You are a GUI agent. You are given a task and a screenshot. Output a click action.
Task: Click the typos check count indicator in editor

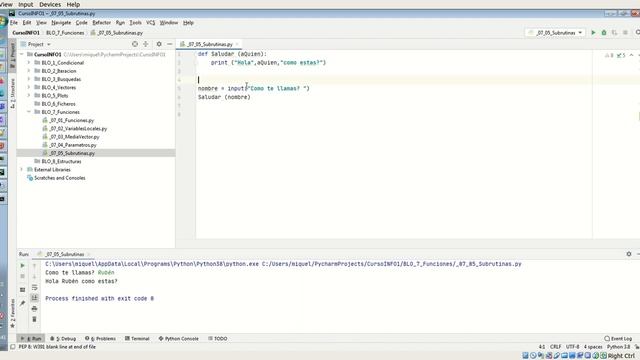[621, 56]
